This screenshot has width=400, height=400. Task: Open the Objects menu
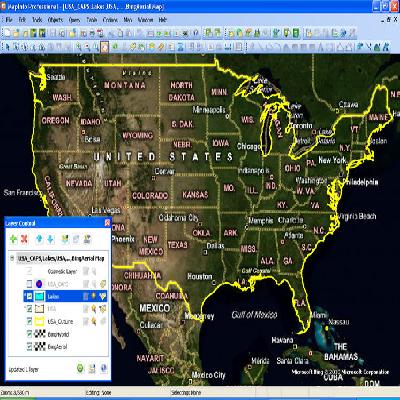click(x=55, y=20)
